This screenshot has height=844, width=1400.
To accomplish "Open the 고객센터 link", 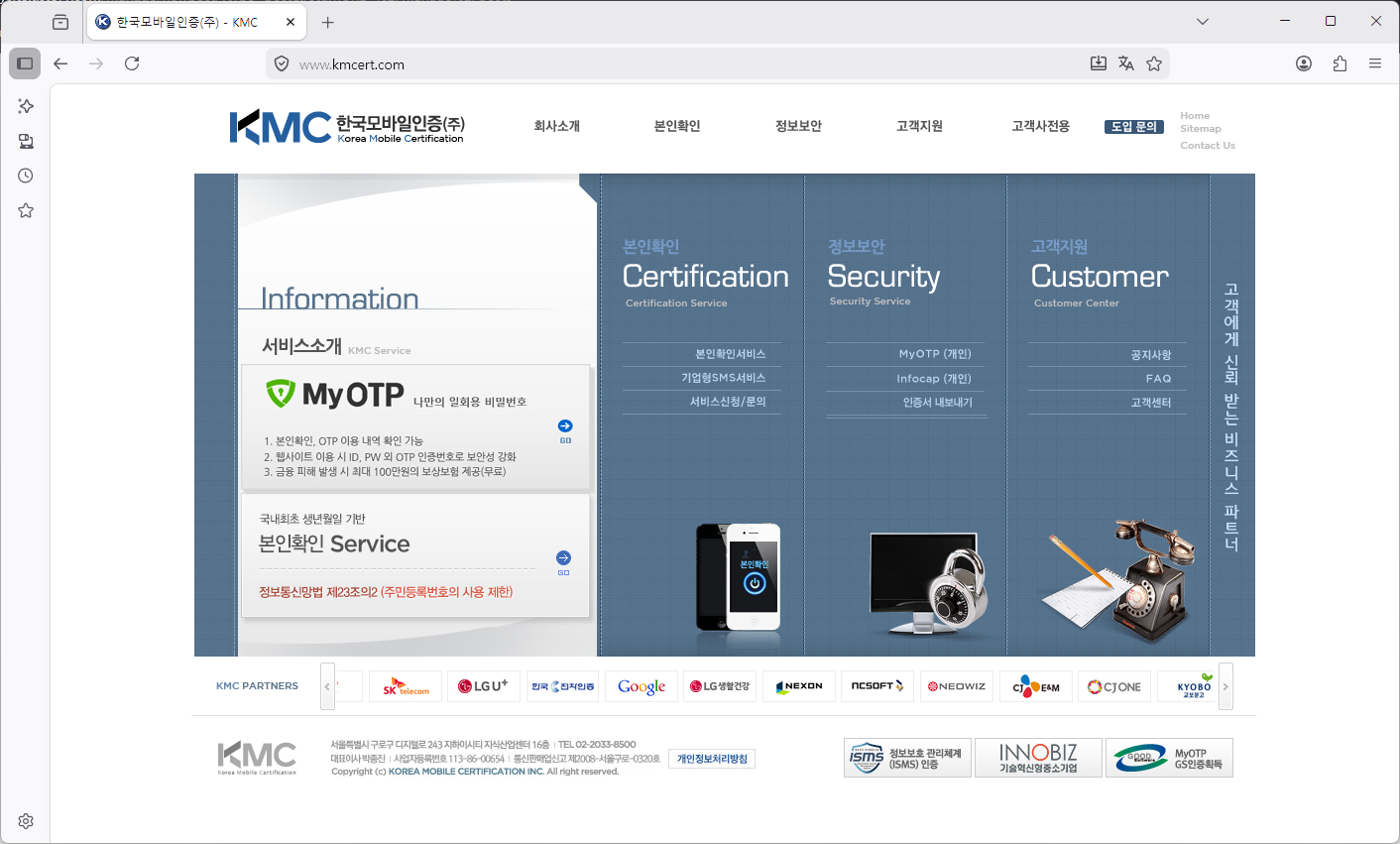I will pyautogui.click(x=1151, y=403).
